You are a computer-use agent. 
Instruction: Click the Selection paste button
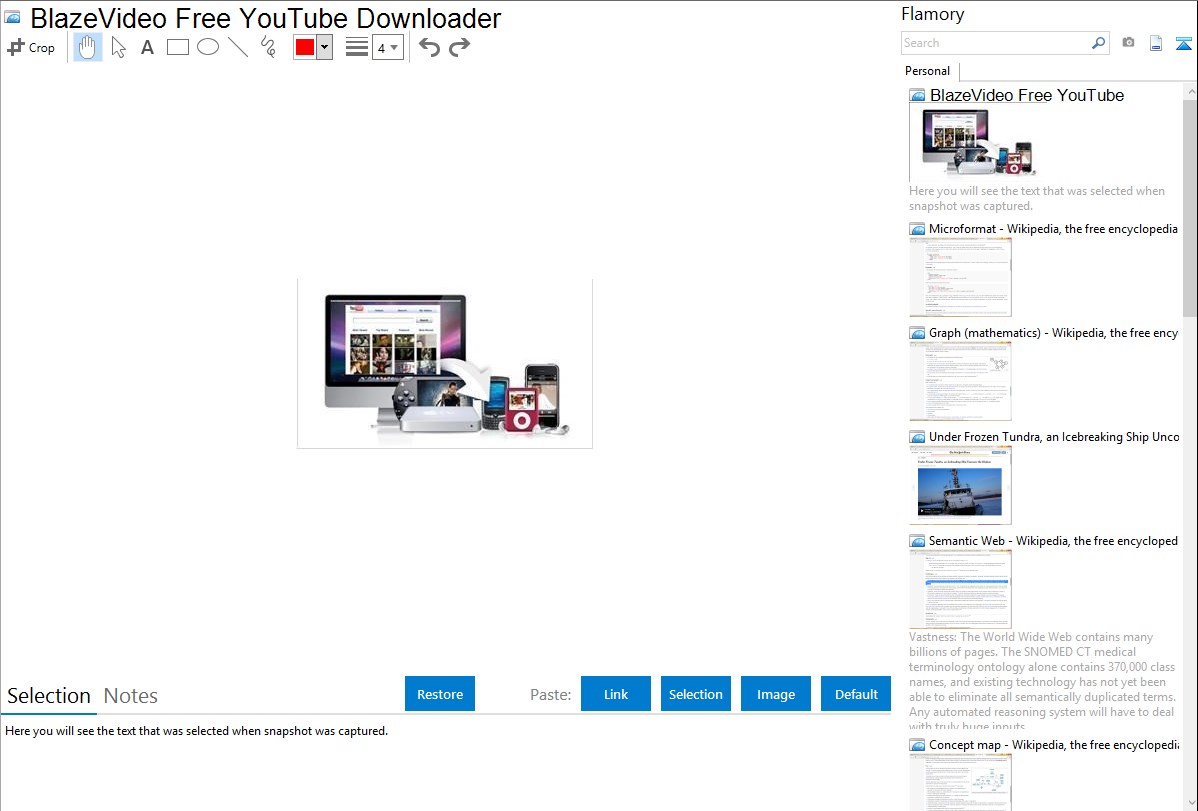[x=695, y=694]
